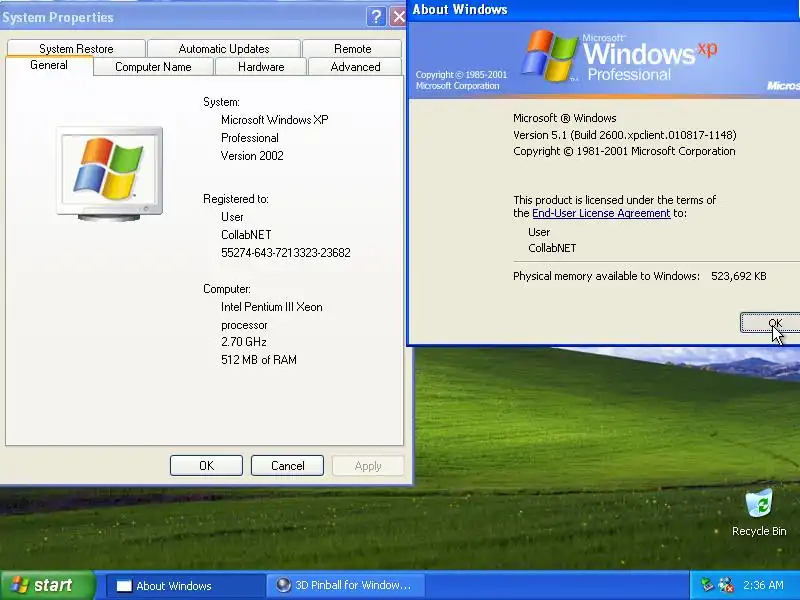Click the '2.70 GHz' processor speed
This screenshot has width=800, height=600.
pyautogui.click(x=244, y=342)
